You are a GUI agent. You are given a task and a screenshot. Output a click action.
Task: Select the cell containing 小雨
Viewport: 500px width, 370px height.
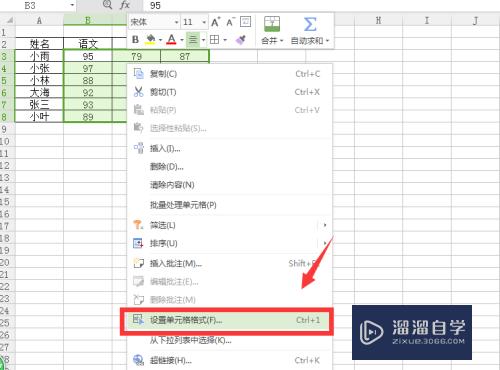click(39, 56)
